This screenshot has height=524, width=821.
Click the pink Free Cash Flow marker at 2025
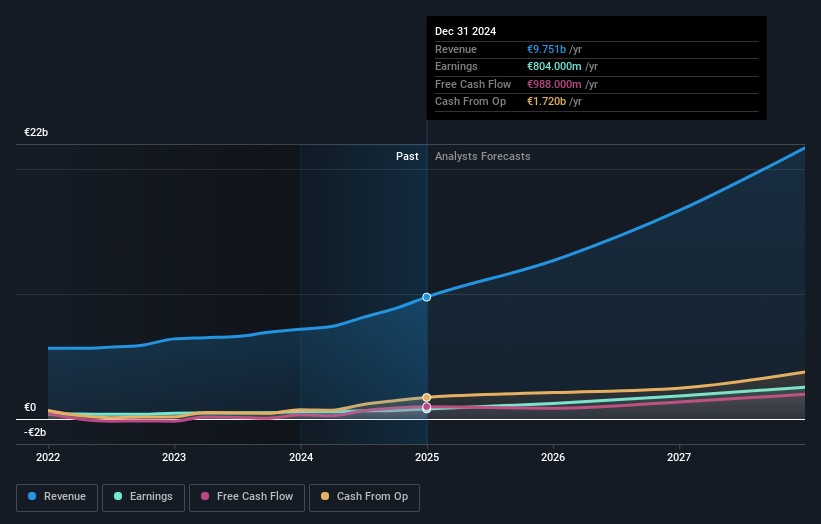427,407
